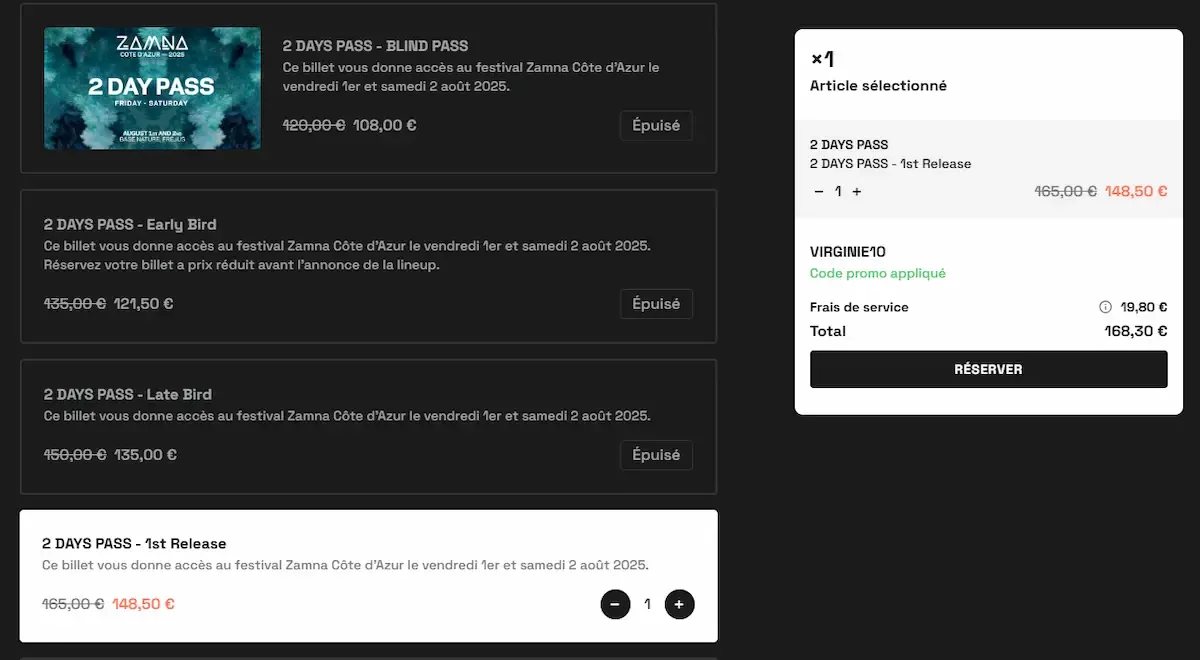This screenshot has width=1200, height=660.
Task: Click Épuisé button on Late Bird pass
Action: pos(656,455)
